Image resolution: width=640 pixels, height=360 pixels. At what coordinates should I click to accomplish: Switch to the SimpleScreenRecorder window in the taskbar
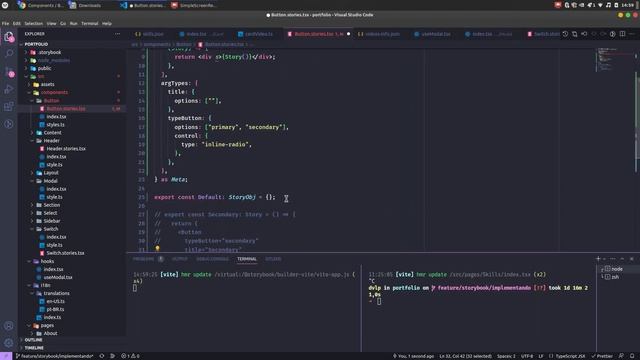[x=193, y=5]
